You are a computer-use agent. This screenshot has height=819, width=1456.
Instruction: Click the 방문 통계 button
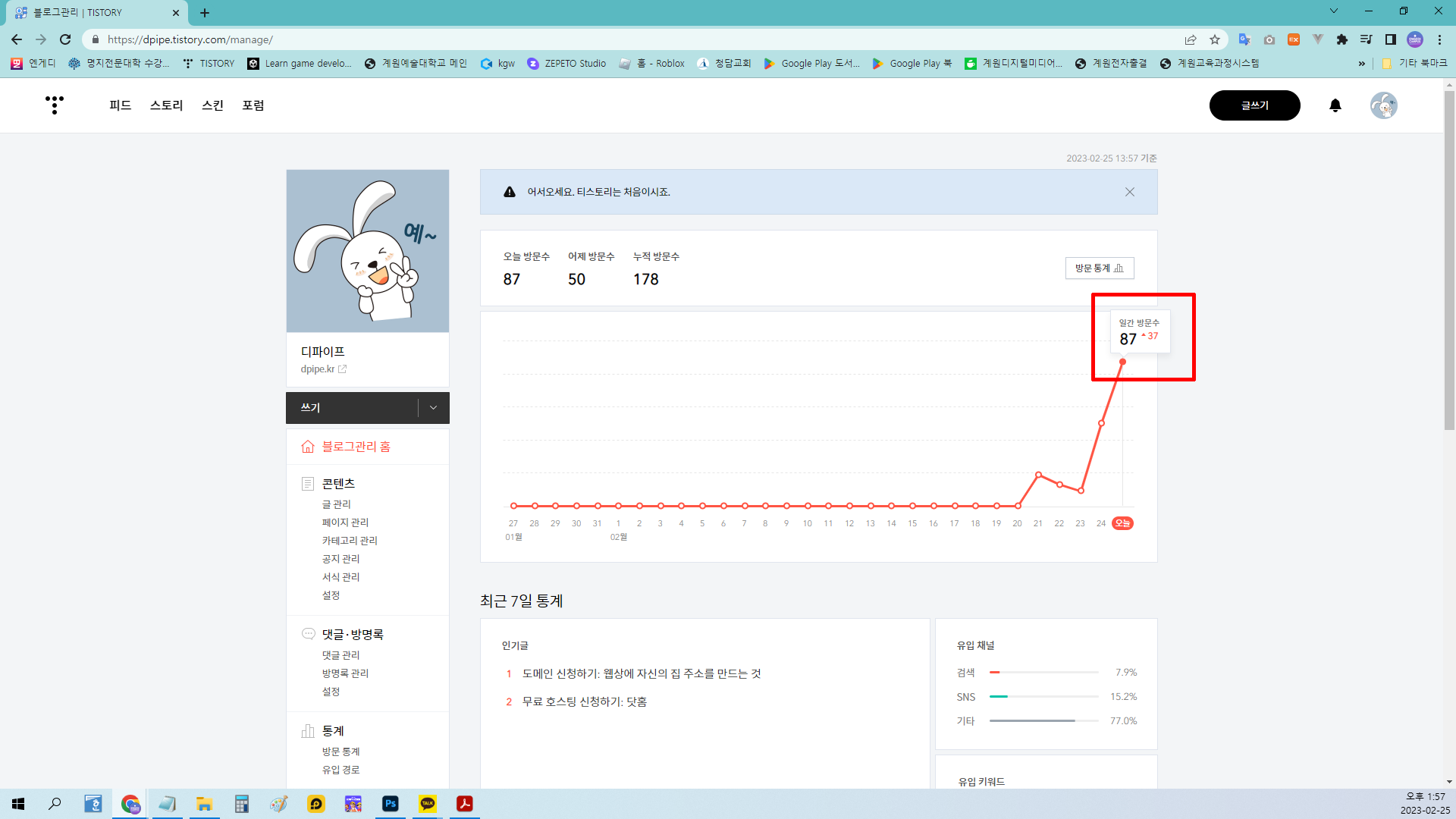tap(1100, 268)
